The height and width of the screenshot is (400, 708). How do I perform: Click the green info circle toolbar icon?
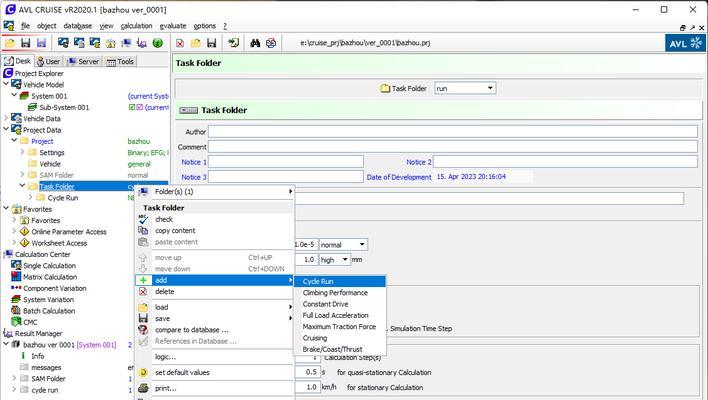158,43
